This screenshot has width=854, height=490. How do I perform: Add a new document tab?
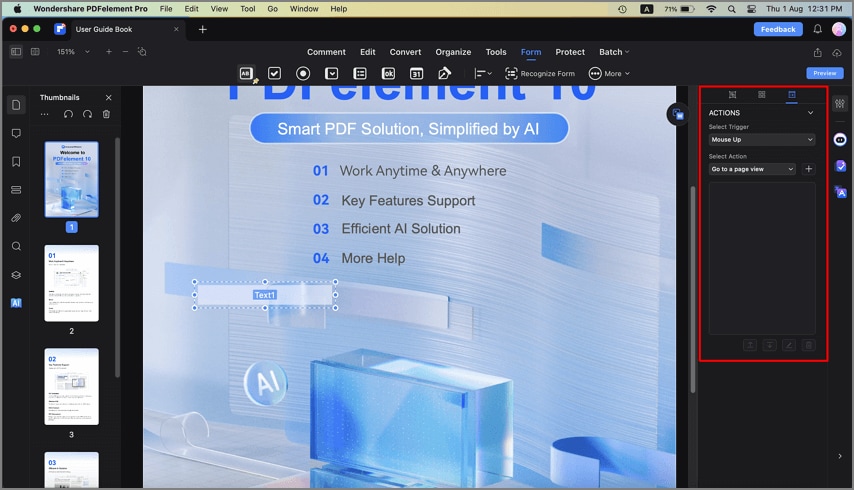[x=203, y=29]
